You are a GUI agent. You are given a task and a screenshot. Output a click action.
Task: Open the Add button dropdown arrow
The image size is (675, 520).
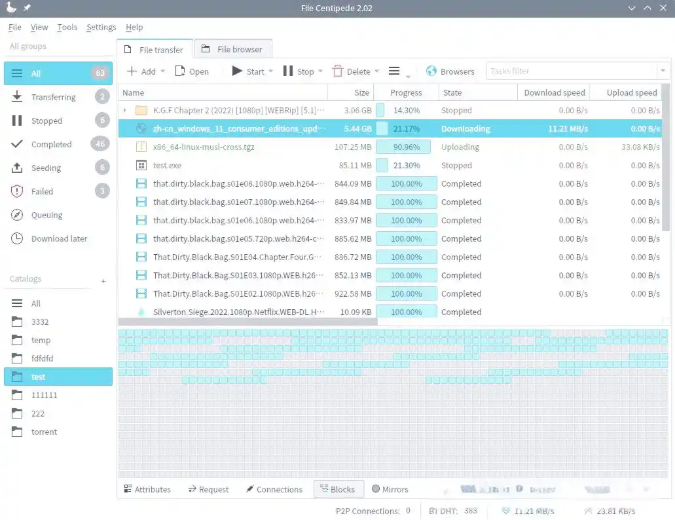point(163,72)
